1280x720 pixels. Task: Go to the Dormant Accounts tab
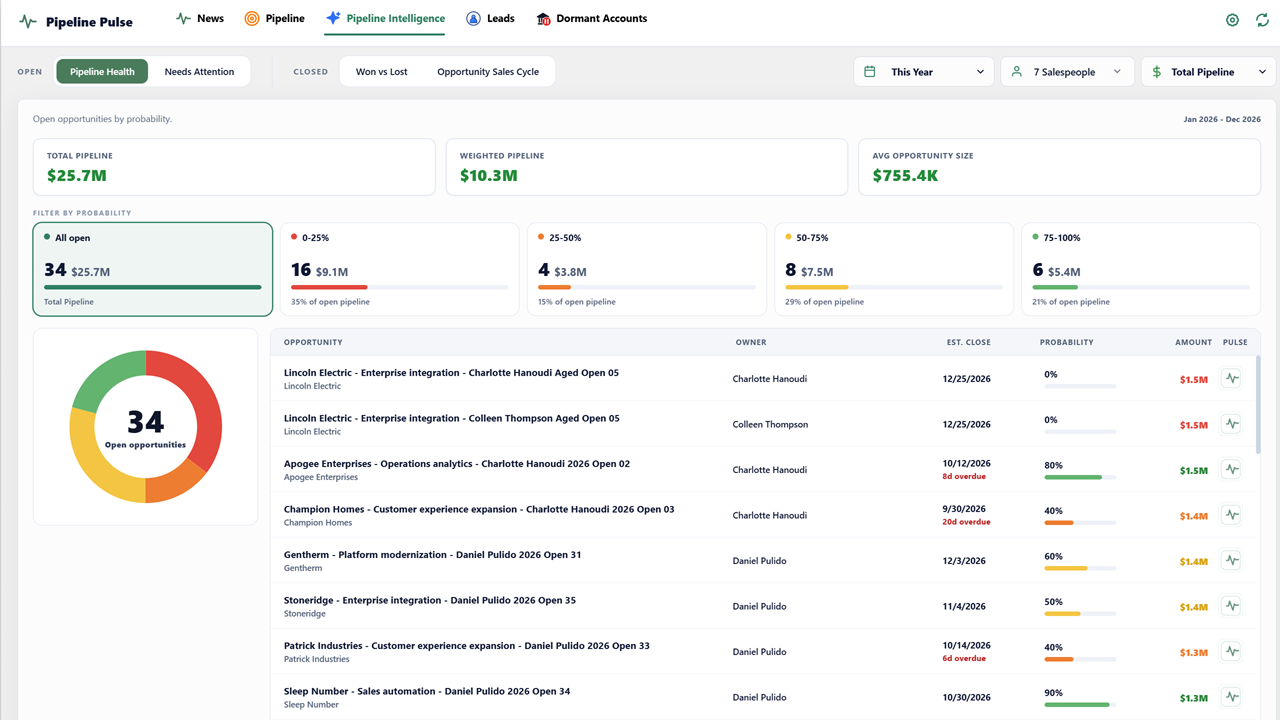click(592, 18)
